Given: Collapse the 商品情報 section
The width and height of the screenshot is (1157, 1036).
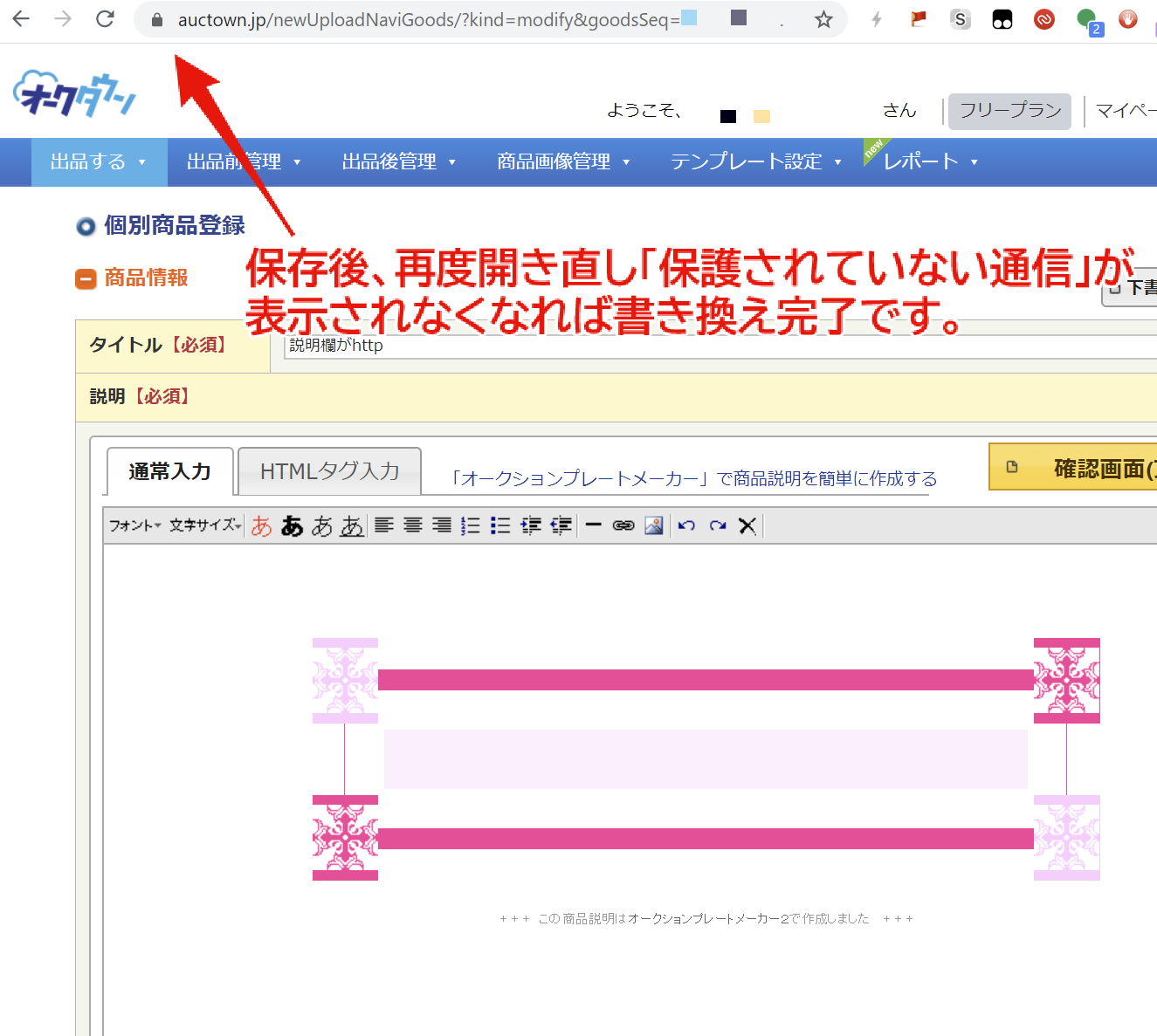Looking at the screenshot, I should (x=86, y=278).
